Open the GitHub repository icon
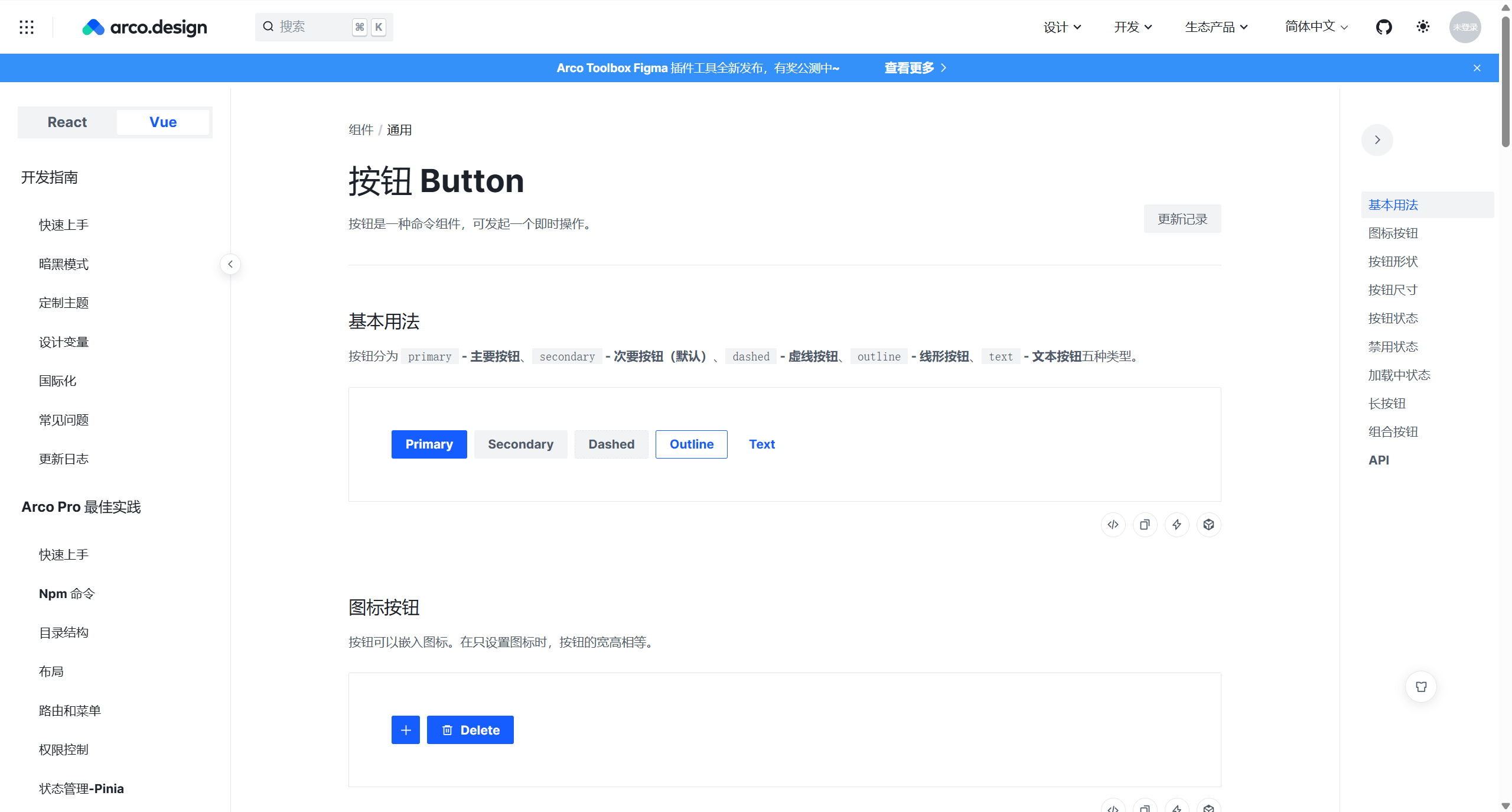1512x812 pixels. point(1384,27)
